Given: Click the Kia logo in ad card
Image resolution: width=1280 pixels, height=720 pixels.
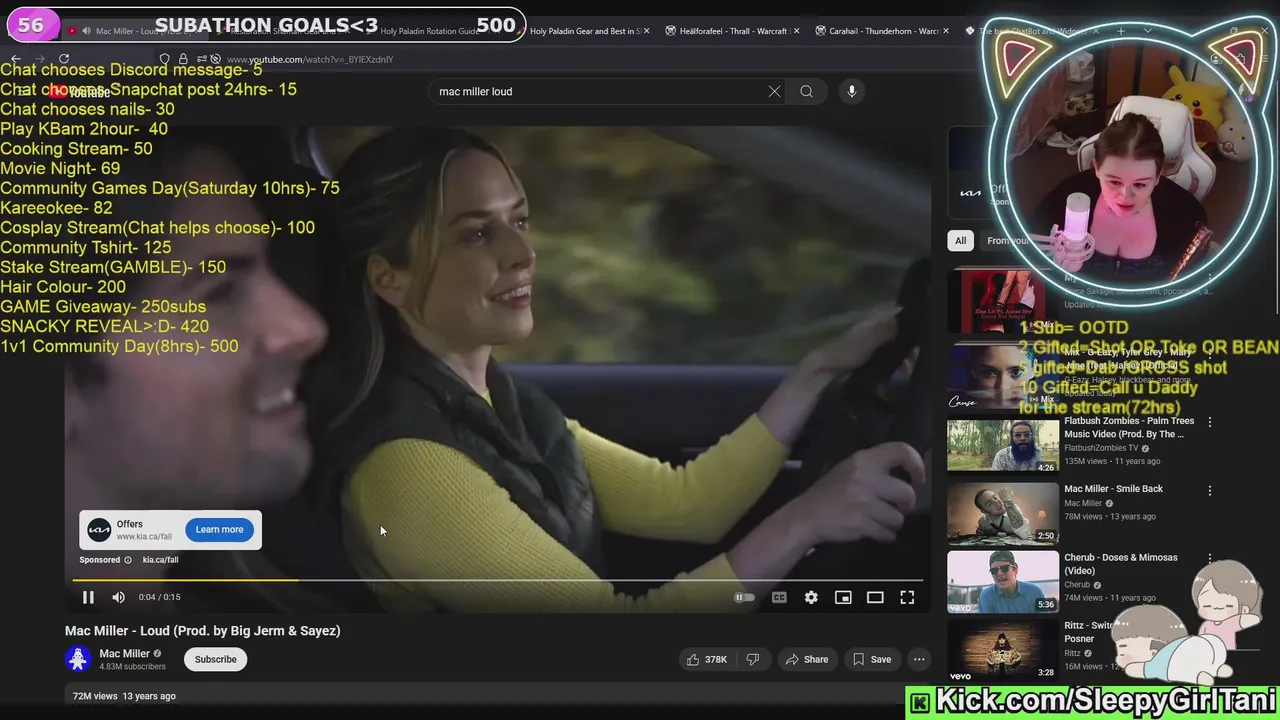Looking at the screenshot, I should tap(98, 530).
